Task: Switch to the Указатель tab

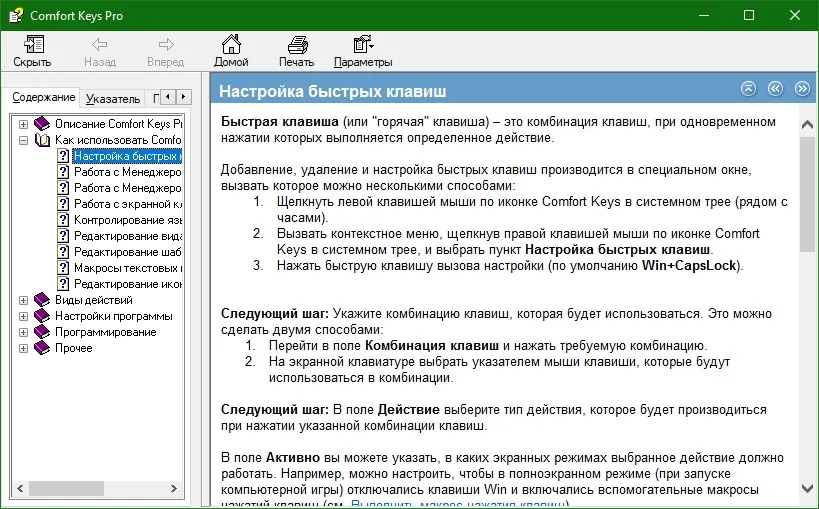Action: [x=113, y=99]
